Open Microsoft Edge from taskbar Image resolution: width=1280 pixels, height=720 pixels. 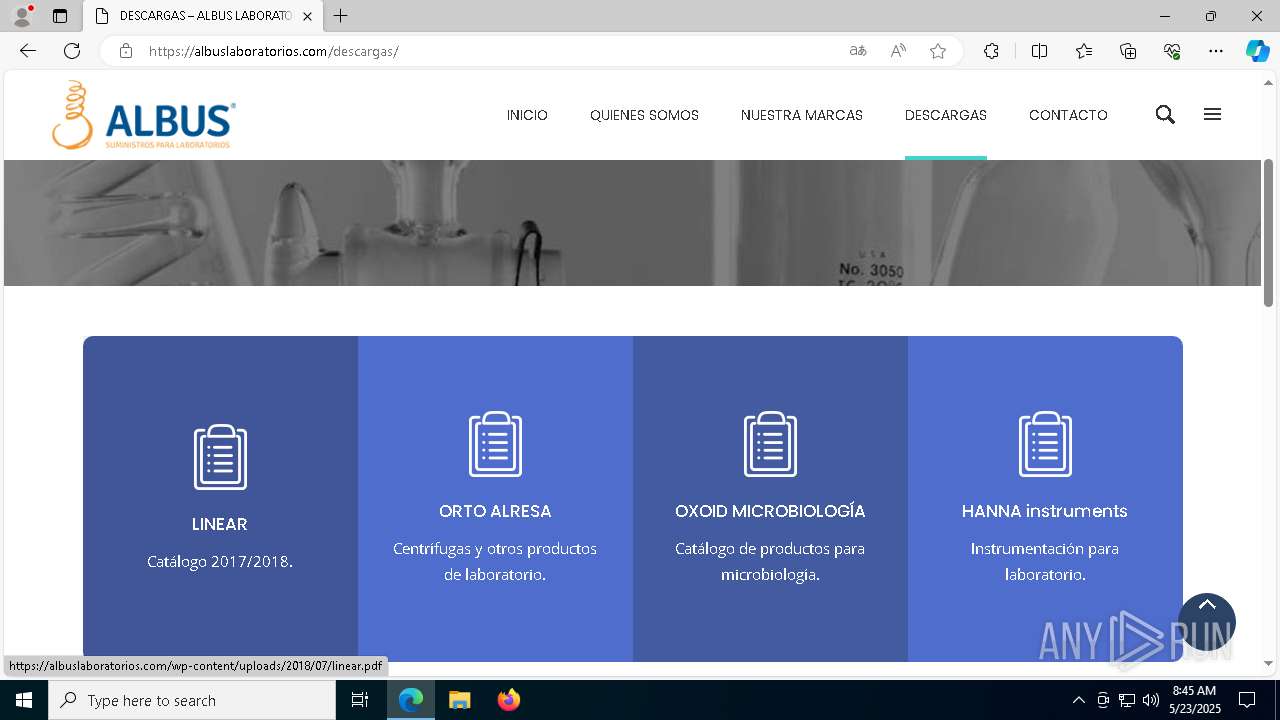[411, 700]
